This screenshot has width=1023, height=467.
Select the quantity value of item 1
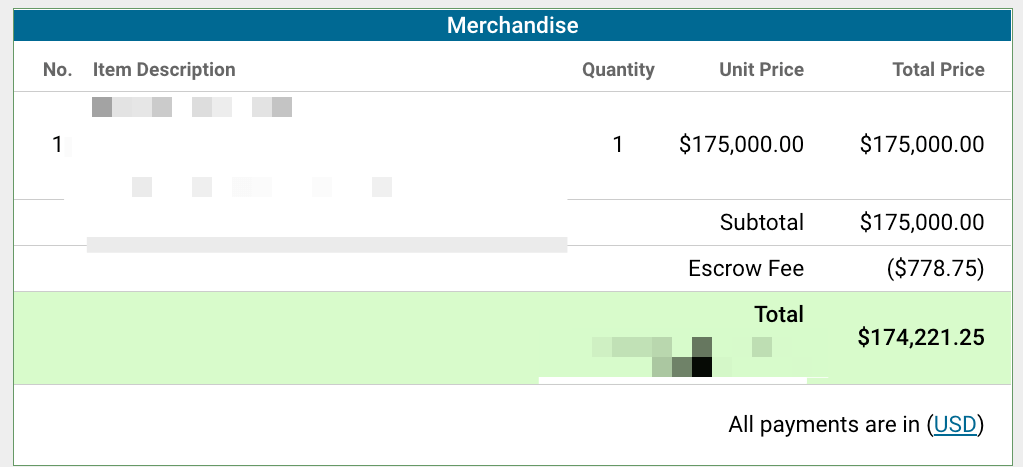point(618,145)
